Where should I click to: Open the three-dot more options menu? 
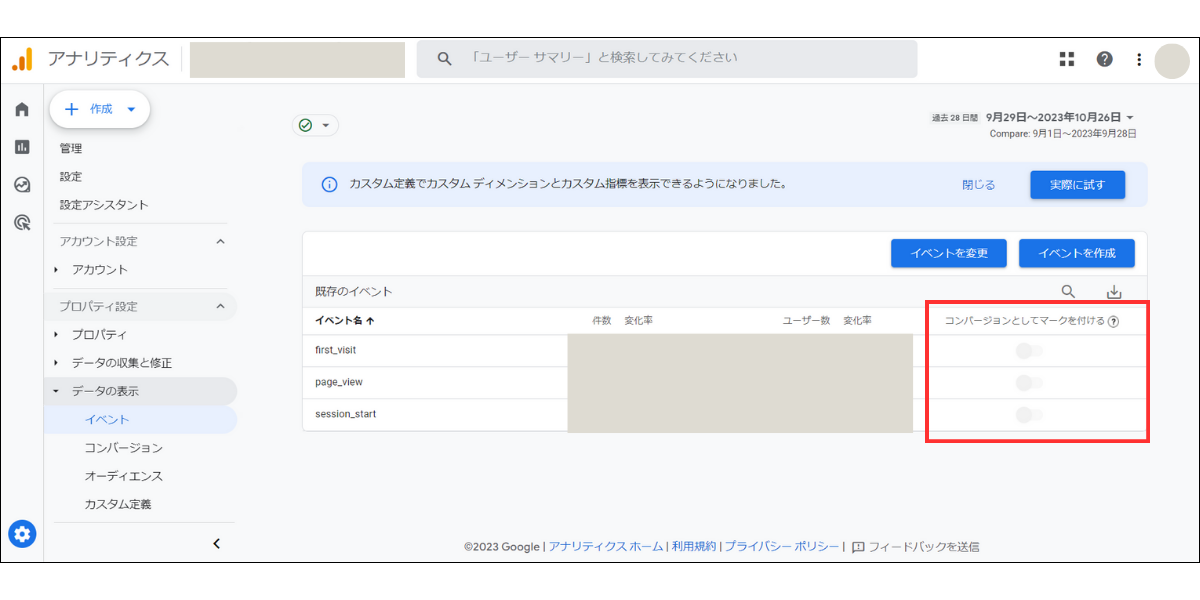pos(1138,59)
